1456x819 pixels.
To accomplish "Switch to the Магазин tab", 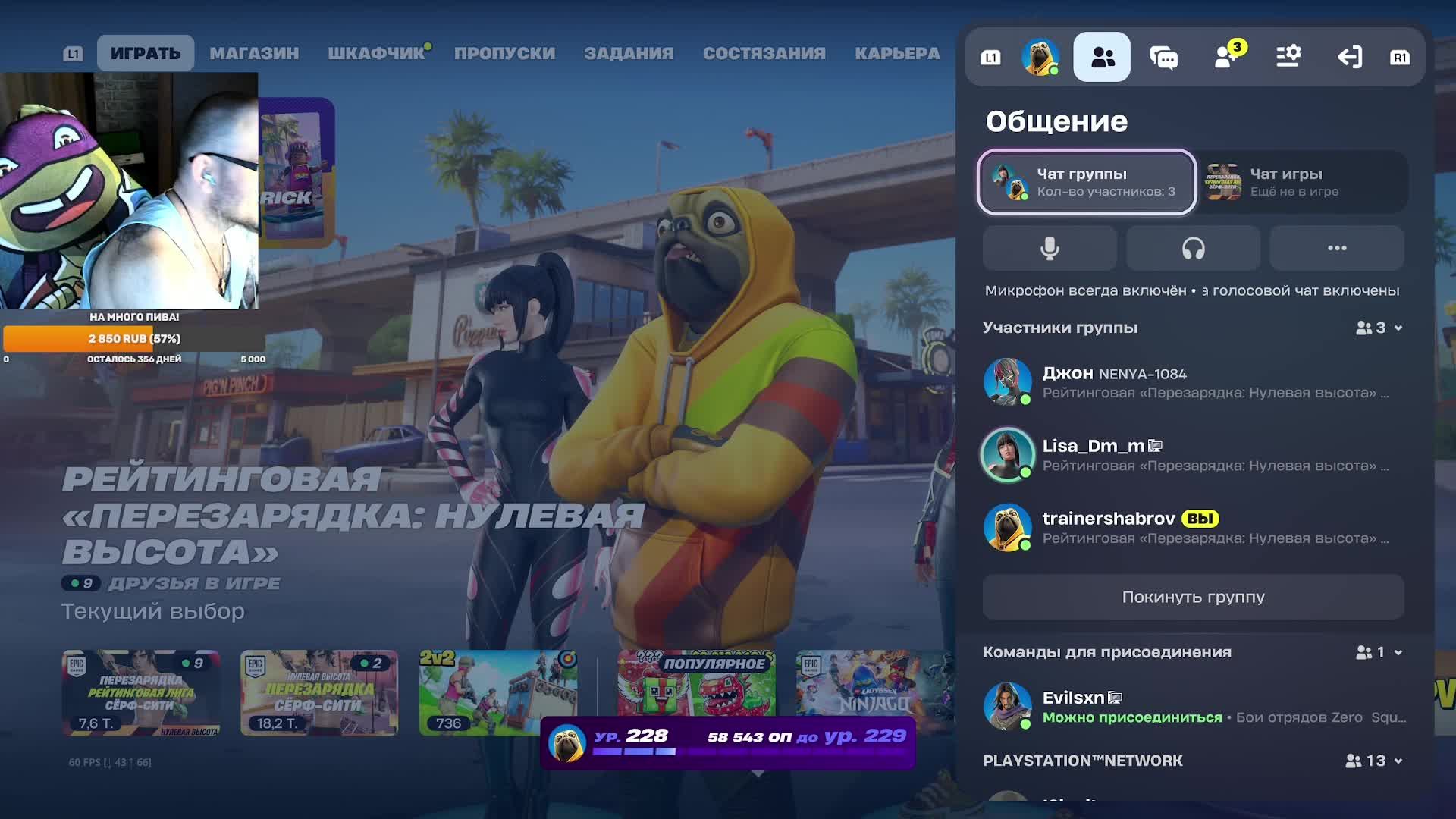I will 254,53.
